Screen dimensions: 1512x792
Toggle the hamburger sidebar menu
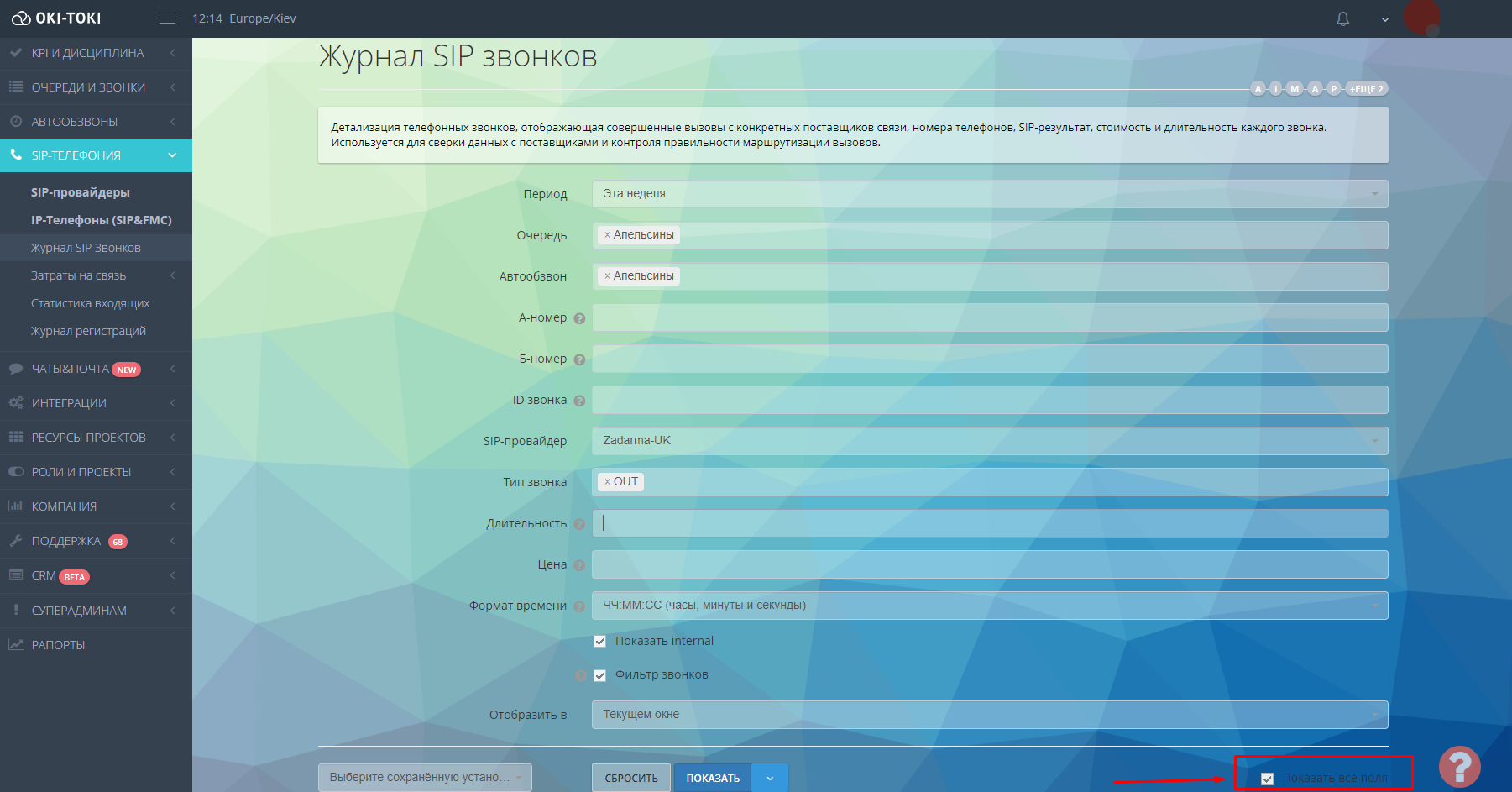click(x=167, y=18)
